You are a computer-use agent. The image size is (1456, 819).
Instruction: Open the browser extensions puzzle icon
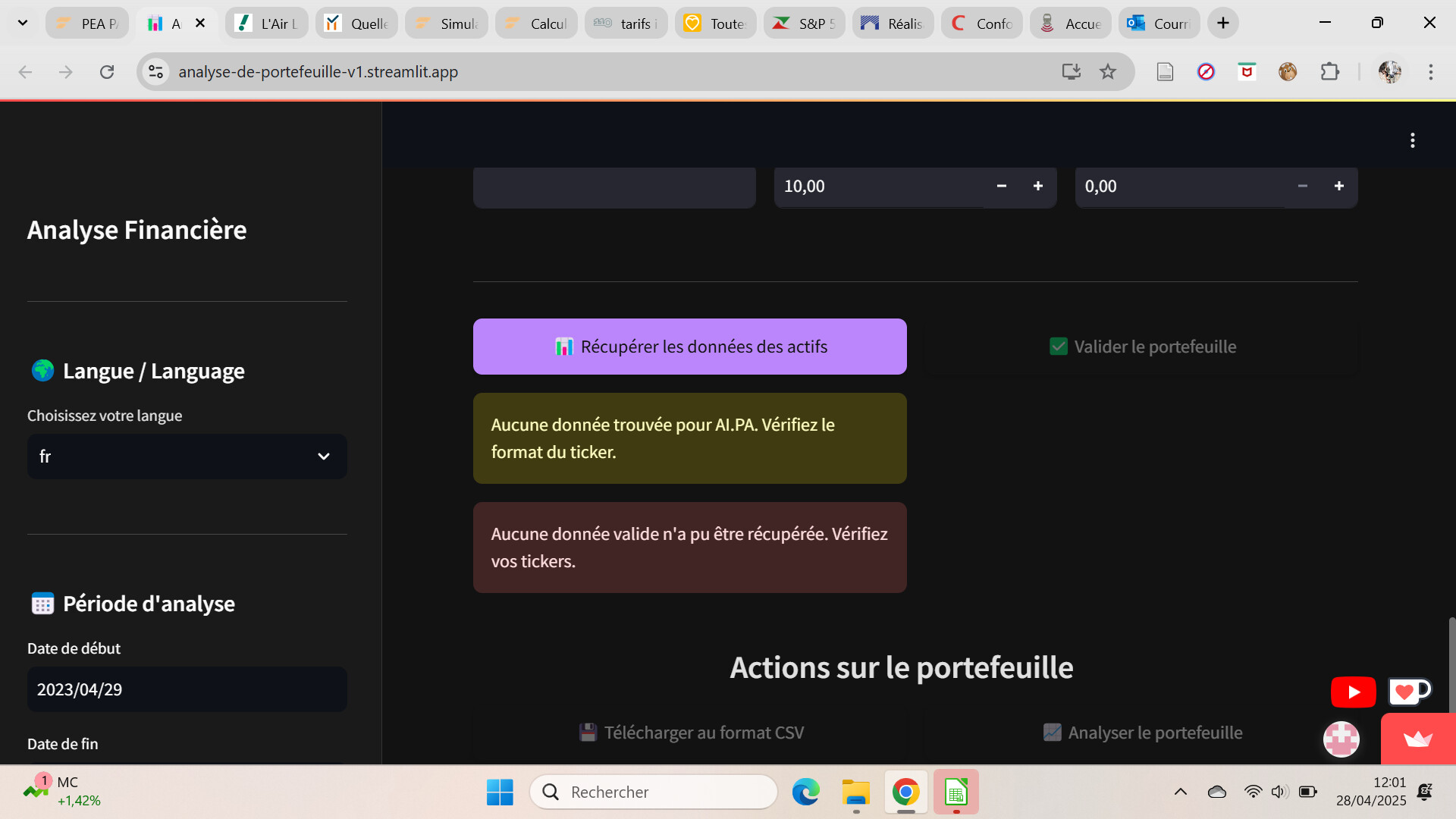coord(1329,72)
